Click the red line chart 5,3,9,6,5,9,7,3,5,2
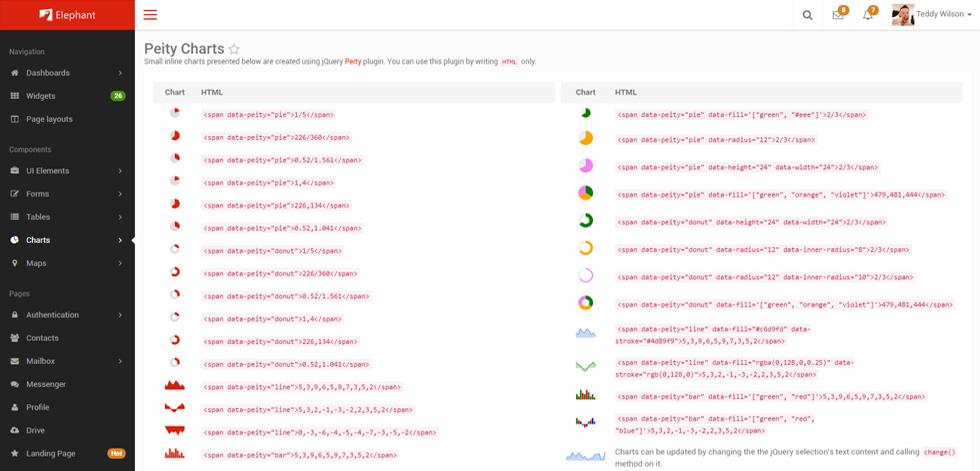980x471 pixels. [x=174, y=385]
